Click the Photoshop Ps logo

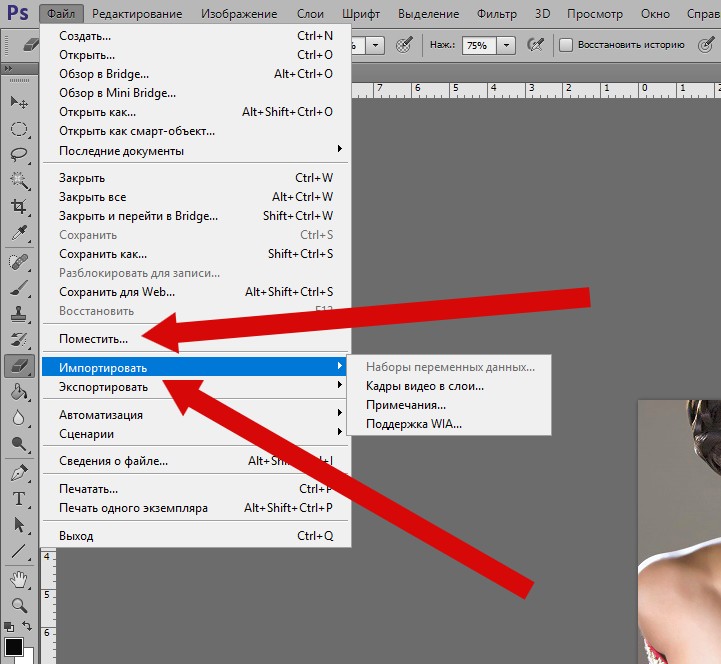coord(17,13)
